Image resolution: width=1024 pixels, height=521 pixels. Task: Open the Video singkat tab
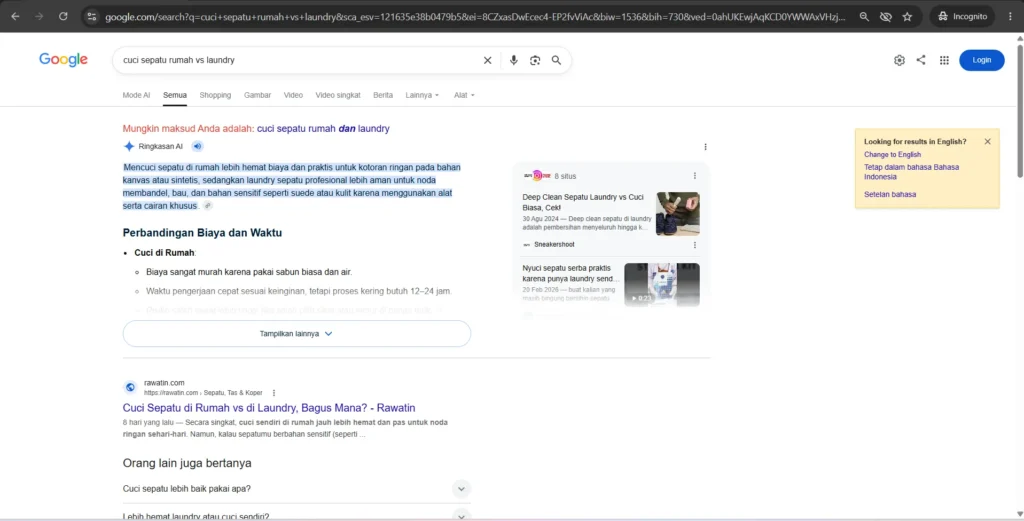[x=338, y=95]
